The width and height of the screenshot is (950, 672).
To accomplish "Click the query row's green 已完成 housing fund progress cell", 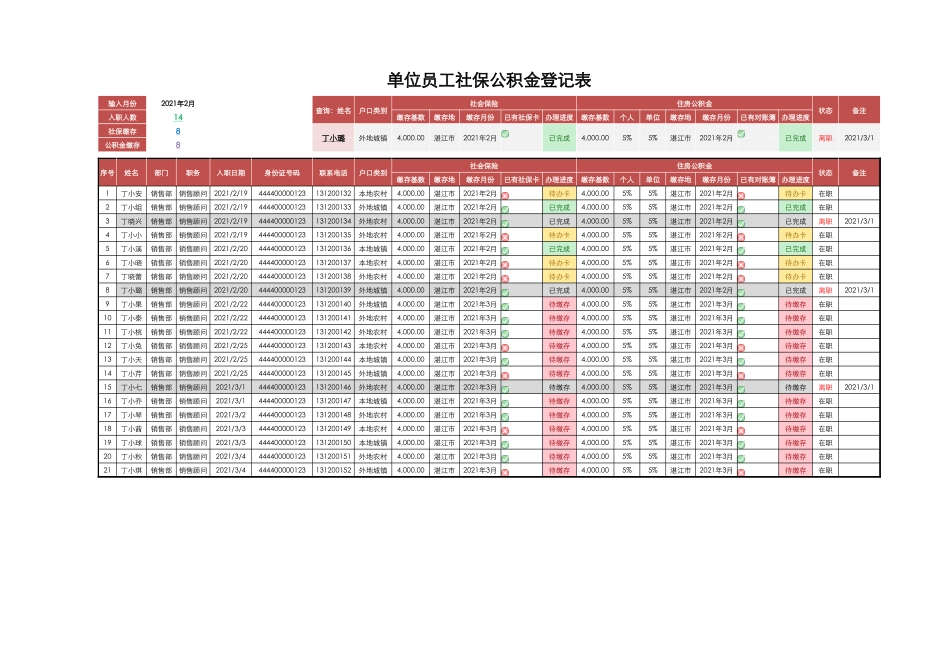I will pos(796,138).
